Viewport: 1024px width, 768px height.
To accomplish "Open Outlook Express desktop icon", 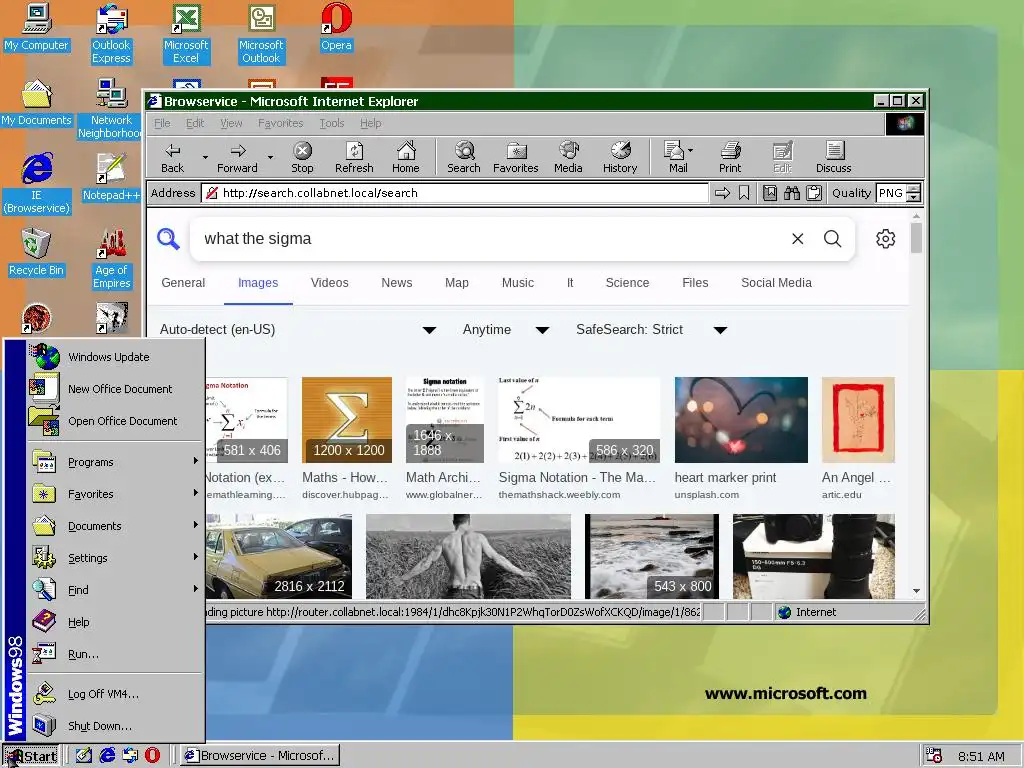I will [x=111, y=33].
